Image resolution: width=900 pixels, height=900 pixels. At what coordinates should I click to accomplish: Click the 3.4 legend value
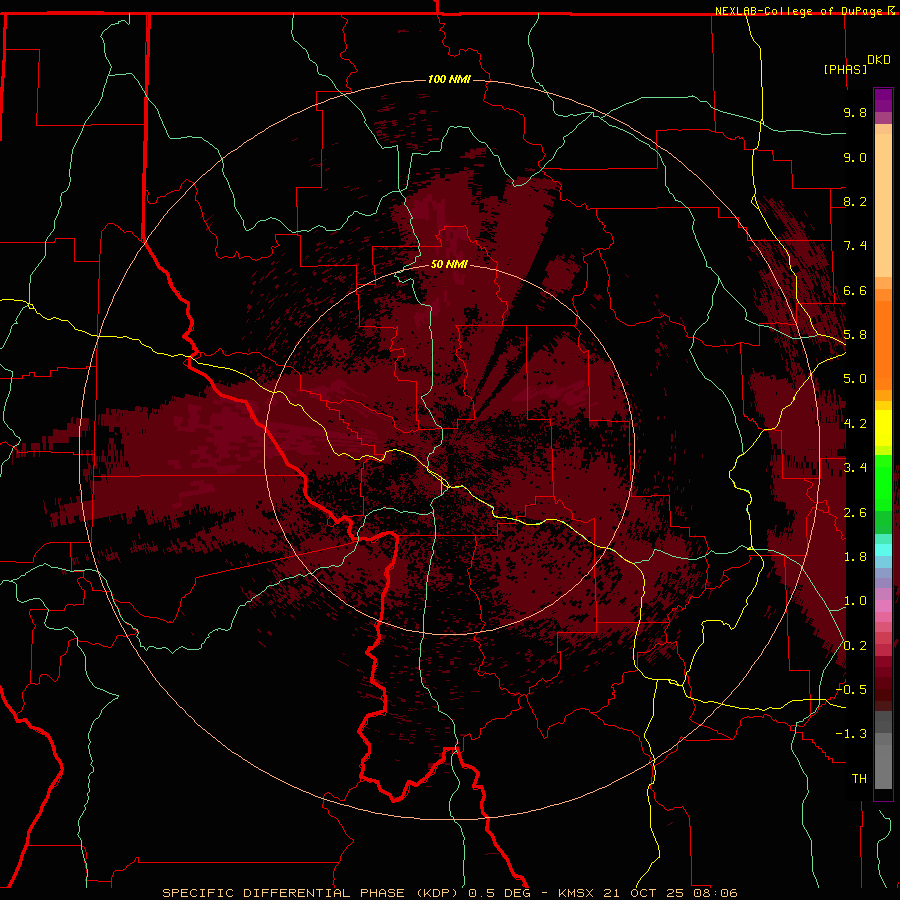pos(855,468)
